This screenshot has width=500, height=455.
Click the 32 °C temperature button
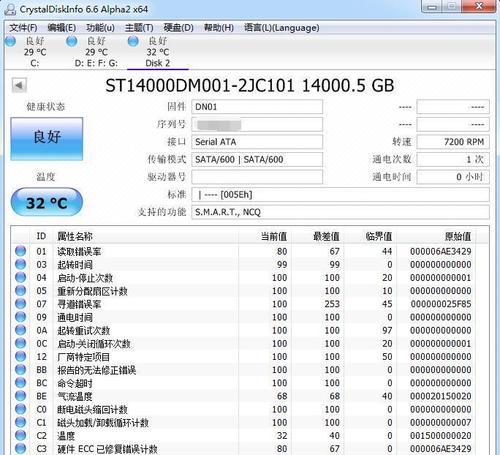(x=47, y=202)
